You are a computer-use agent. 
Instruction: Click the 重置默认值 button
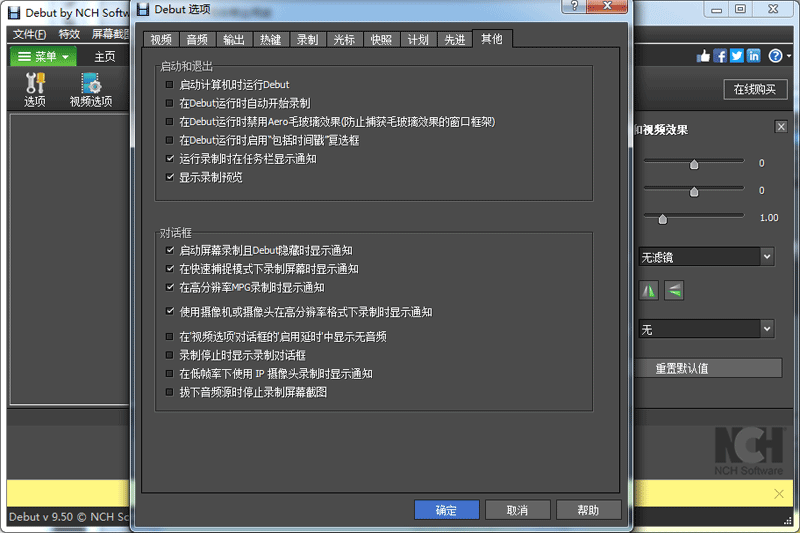(x=708, y=368)
